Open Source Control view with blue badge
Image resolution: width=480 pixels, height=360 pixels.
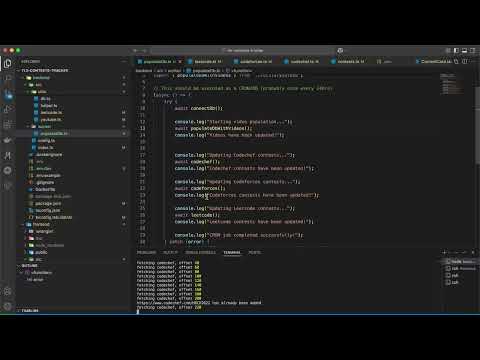8,95
